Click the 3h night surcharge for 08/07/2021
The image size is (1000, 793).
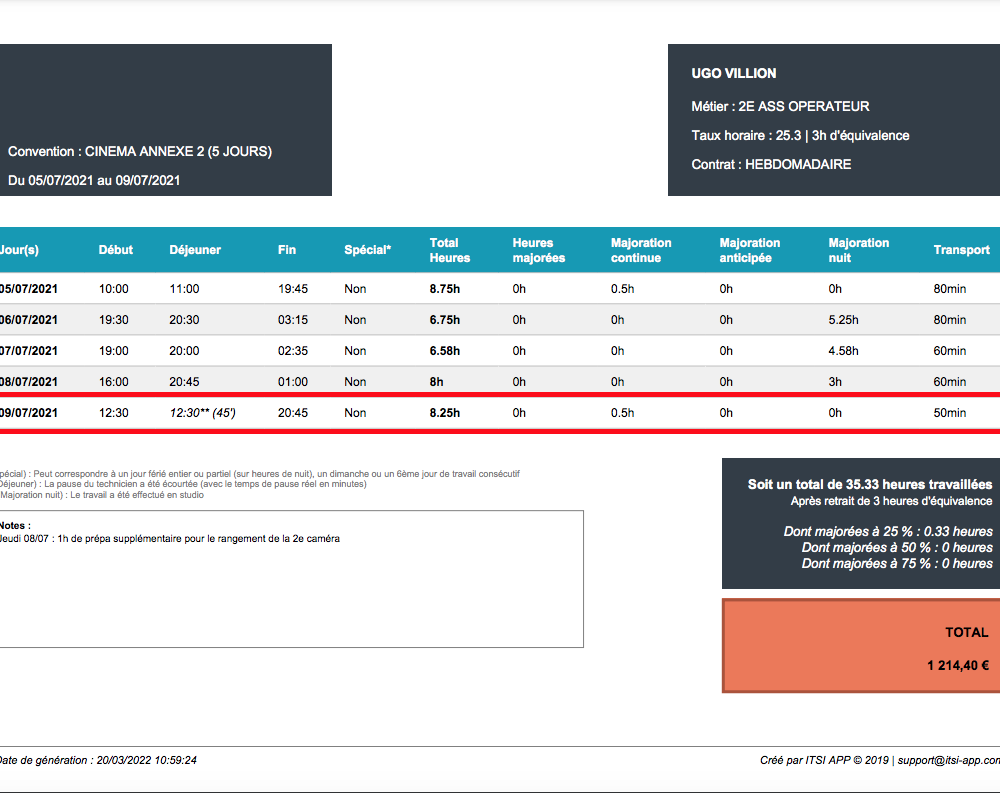click(835, 382)
